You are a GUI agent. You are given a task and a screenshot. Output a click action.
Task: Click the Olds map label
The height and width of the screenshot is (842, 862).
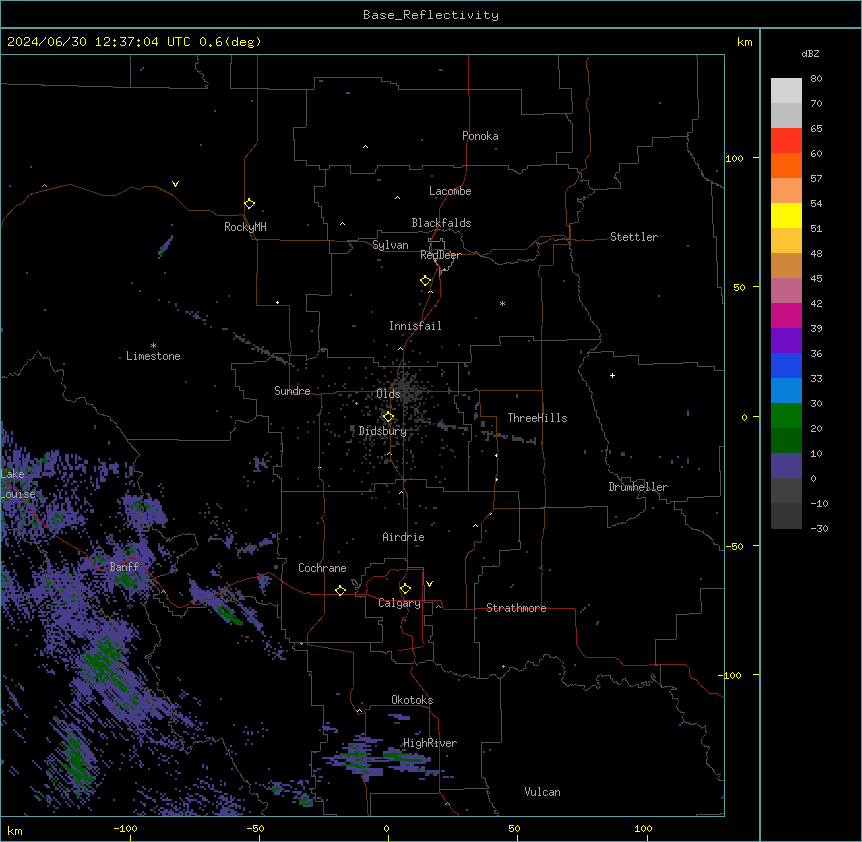click(x=388, y=394)
